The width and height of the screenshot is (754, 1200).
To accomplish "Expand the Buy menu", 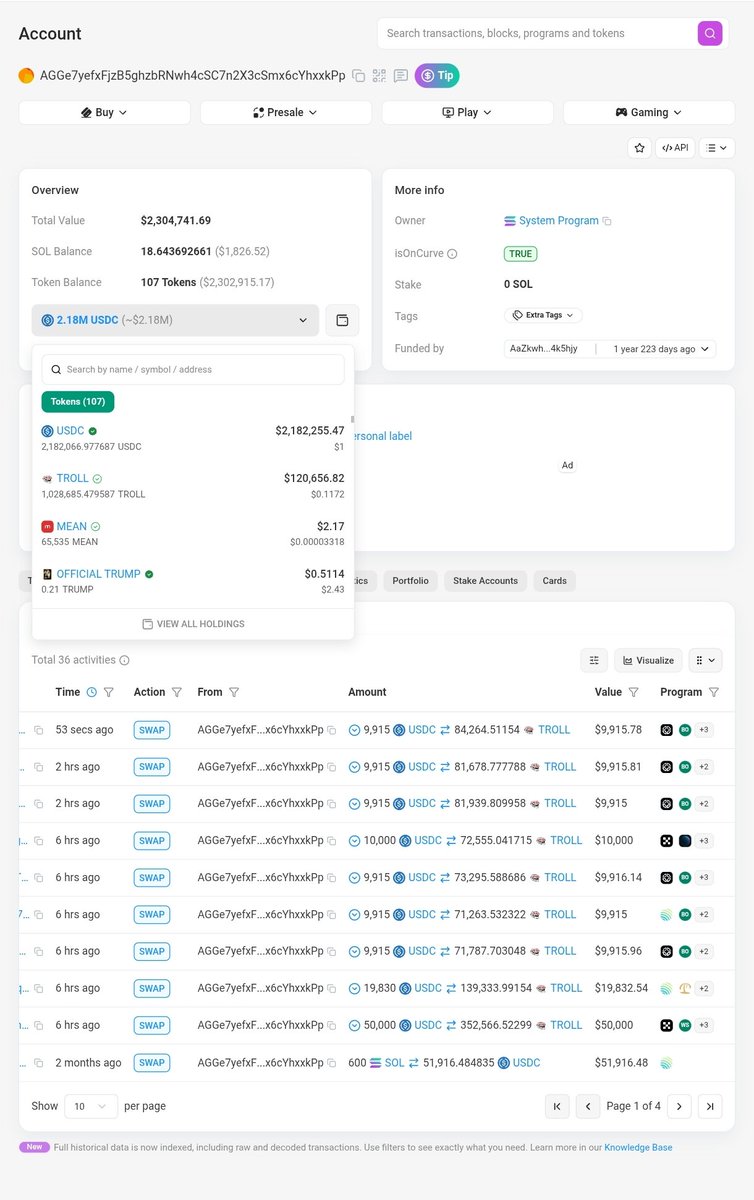I will coord(104,113).
